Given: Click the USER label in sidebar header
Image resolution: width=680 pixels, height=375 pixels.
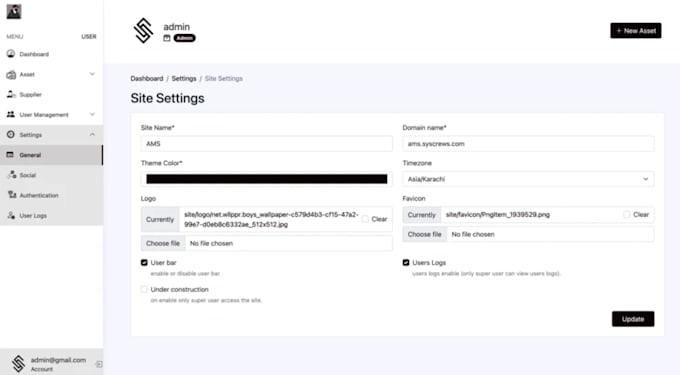Looking at the screenshot, I should click(x=89, y=36).
